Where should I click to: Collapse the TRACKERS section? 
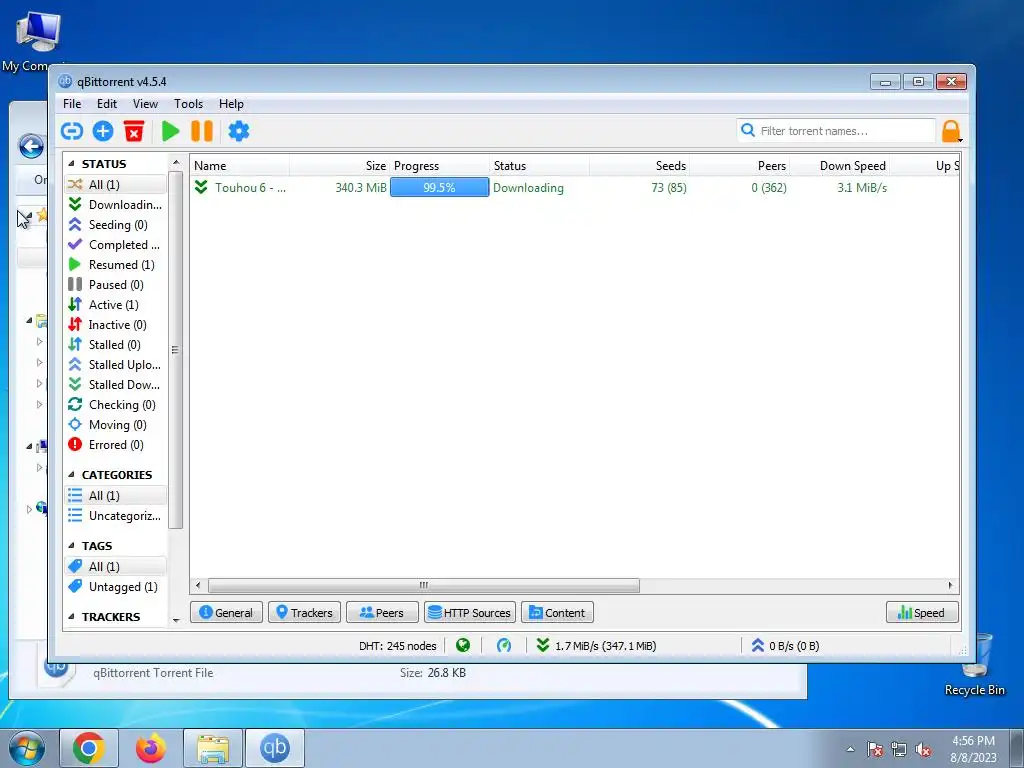[71, 616]
